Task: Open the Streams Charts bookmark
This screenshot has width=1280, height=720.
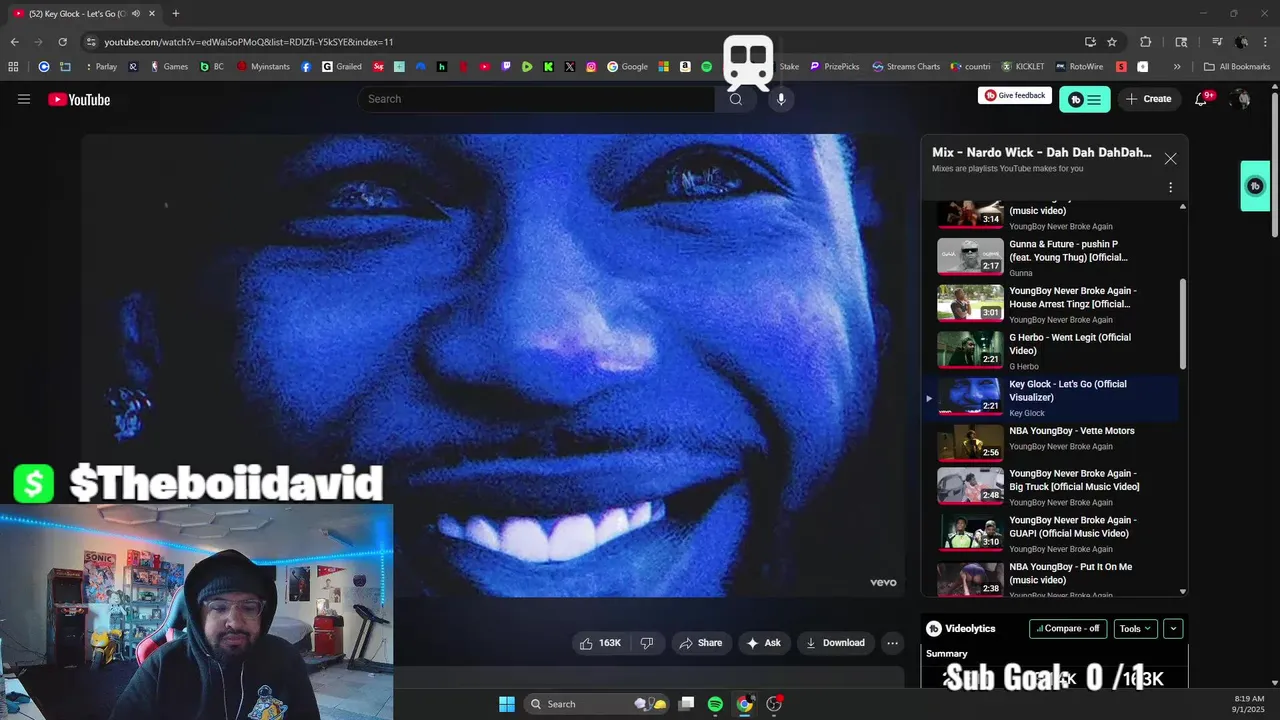Action: click(x=906, y=67)
